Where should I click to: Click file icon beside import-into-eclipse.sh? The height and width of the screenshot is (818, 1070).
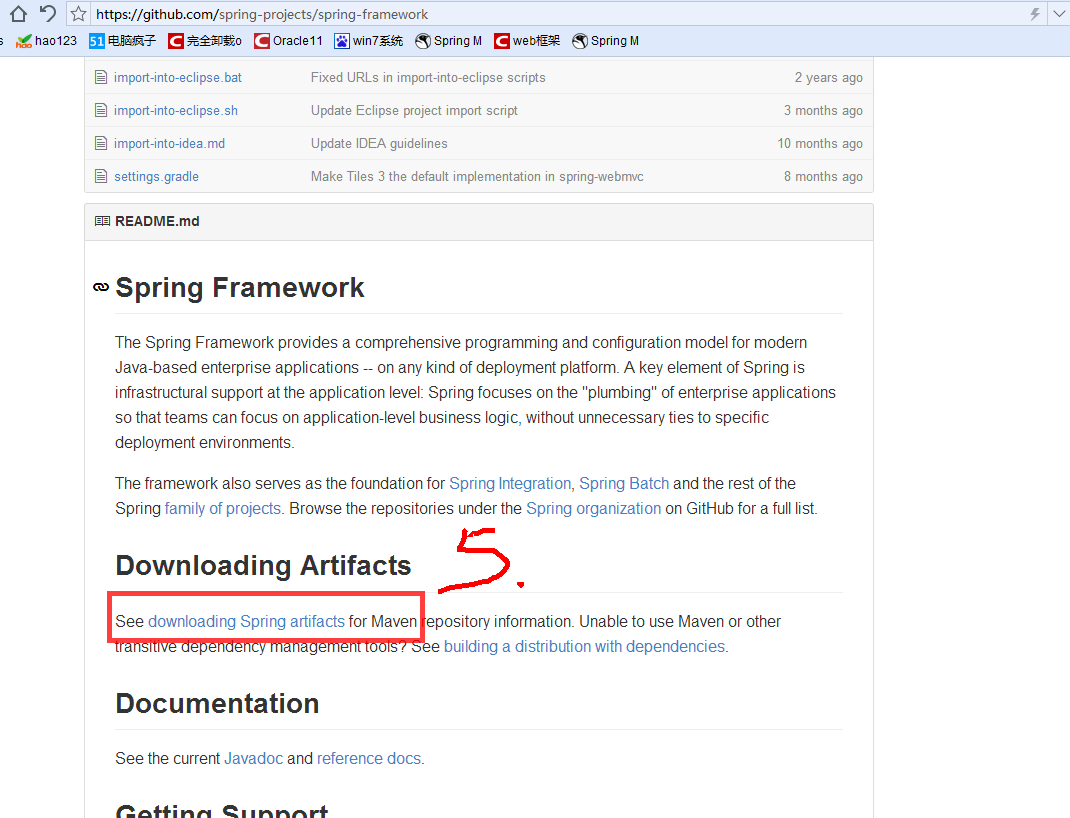point(101,110)
